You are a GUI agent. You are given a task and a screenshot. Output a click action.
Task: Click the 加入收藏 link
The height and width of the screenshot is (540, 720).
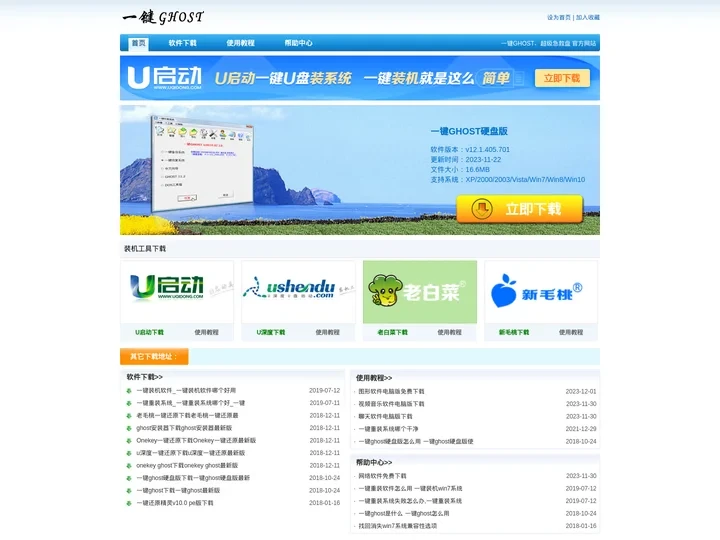(x=588, y=17)
